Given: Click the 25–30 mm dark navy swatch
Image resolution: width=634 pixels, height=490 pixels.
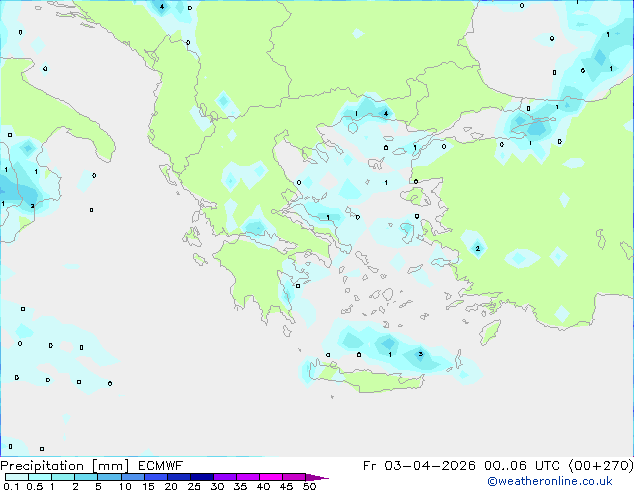Looking at the screenshot, I should pos(201,477).
